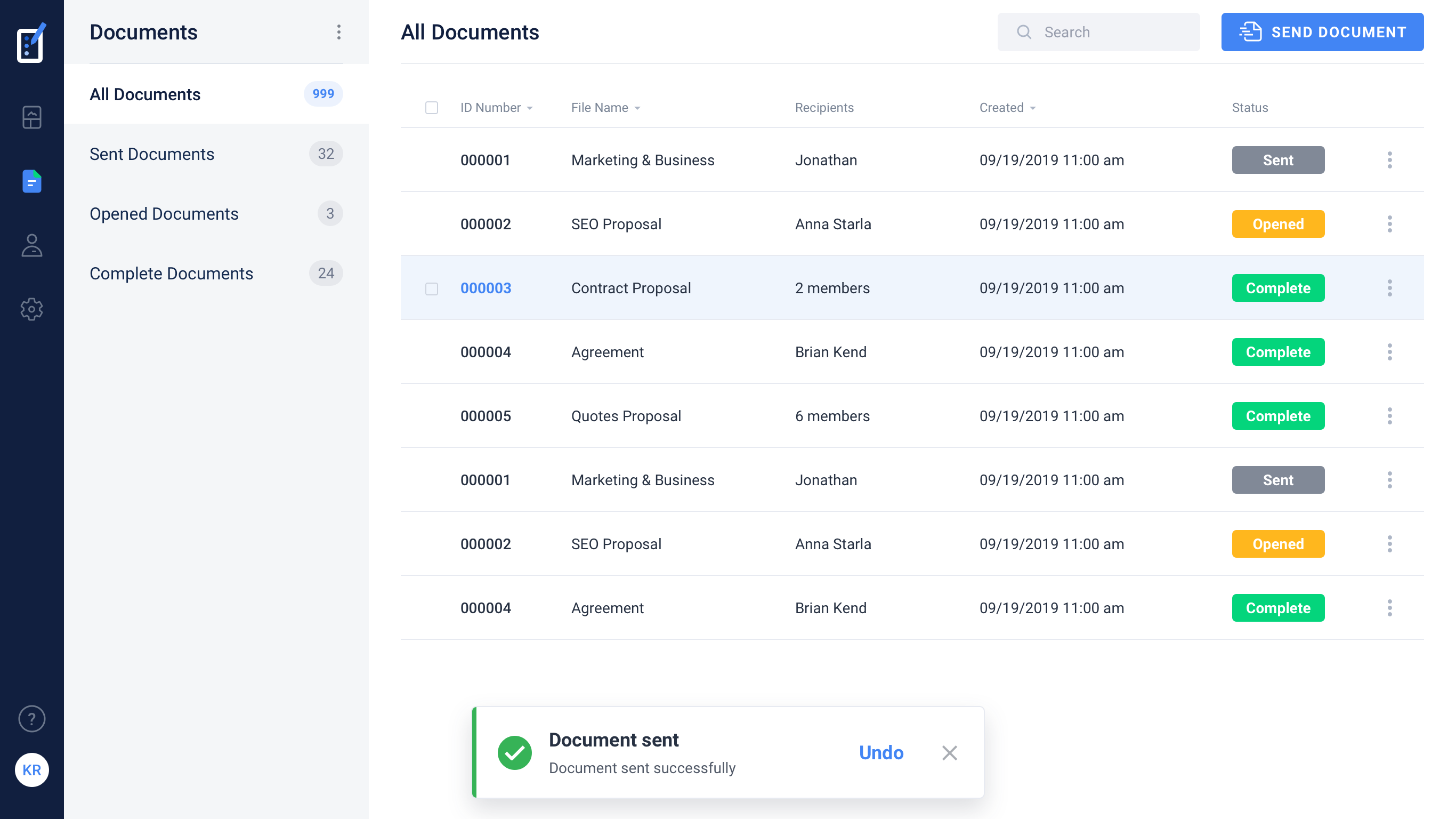Toggle the select-all checkbox in table header
This screenshot has width=1456, height=819.
(x=431, y=108)
